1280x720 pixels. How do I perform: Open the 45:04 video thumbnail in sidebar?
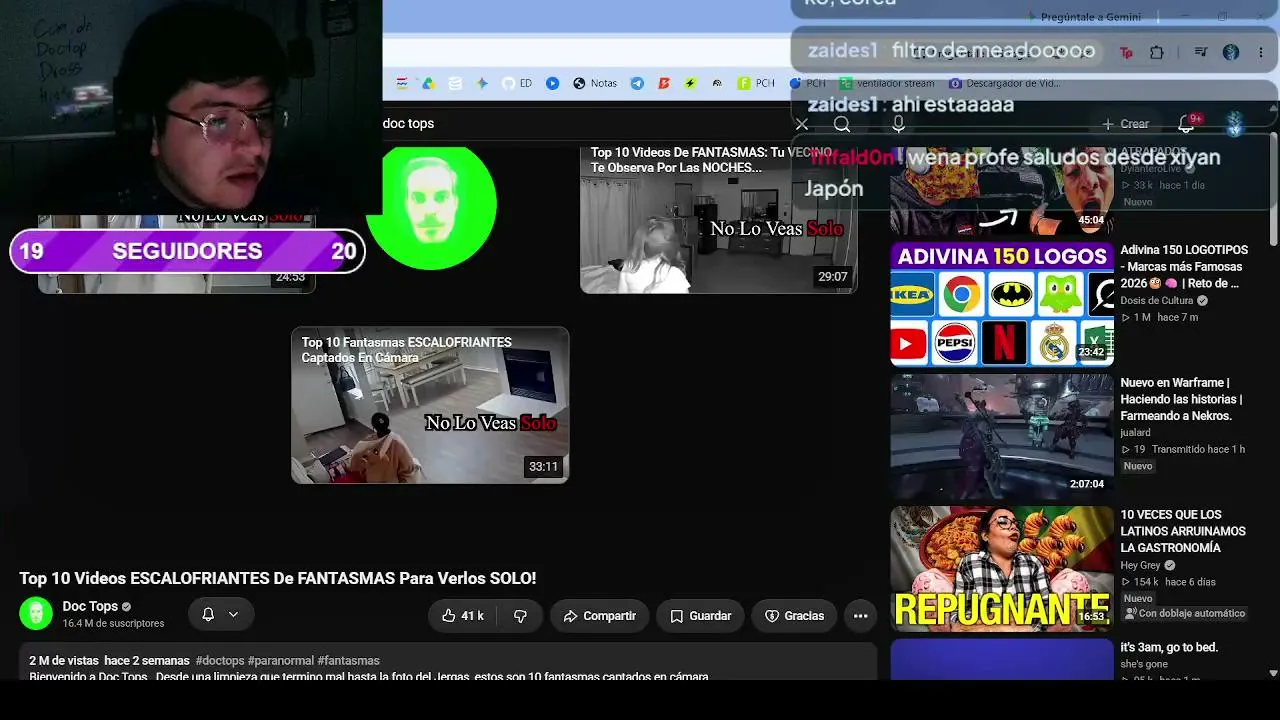click(x=1002, y=190)
